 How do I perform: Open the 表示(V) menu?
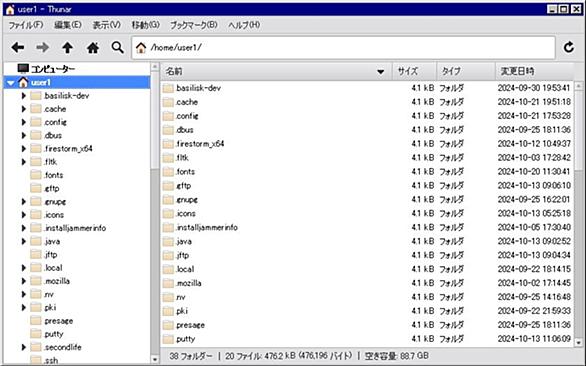tap(107, 25)
